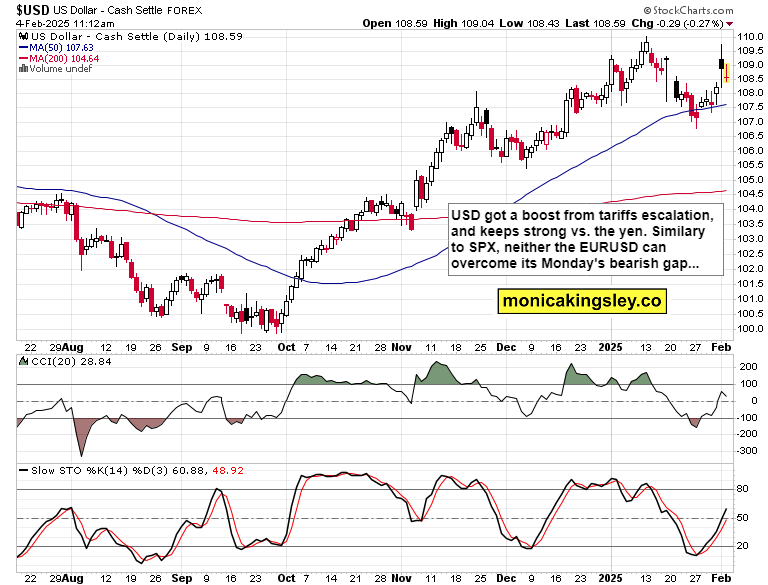The width and height of the screenshot is (768, 585).
Task: Click 'US Dollar - Cash Settle (Daily) 108.59' legend
Action: click(137, 36)
